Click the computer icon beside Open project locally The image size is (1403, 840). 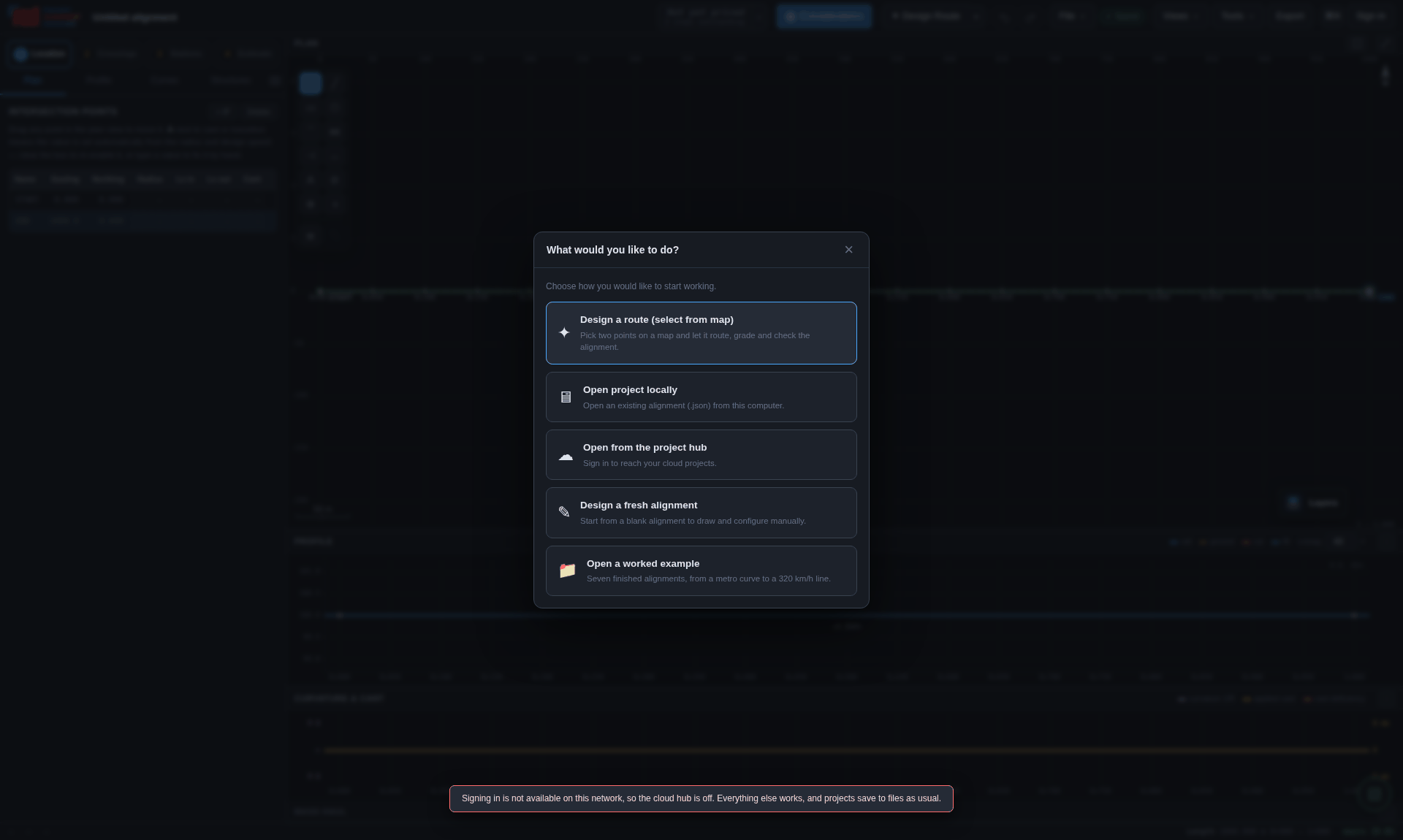566,397
